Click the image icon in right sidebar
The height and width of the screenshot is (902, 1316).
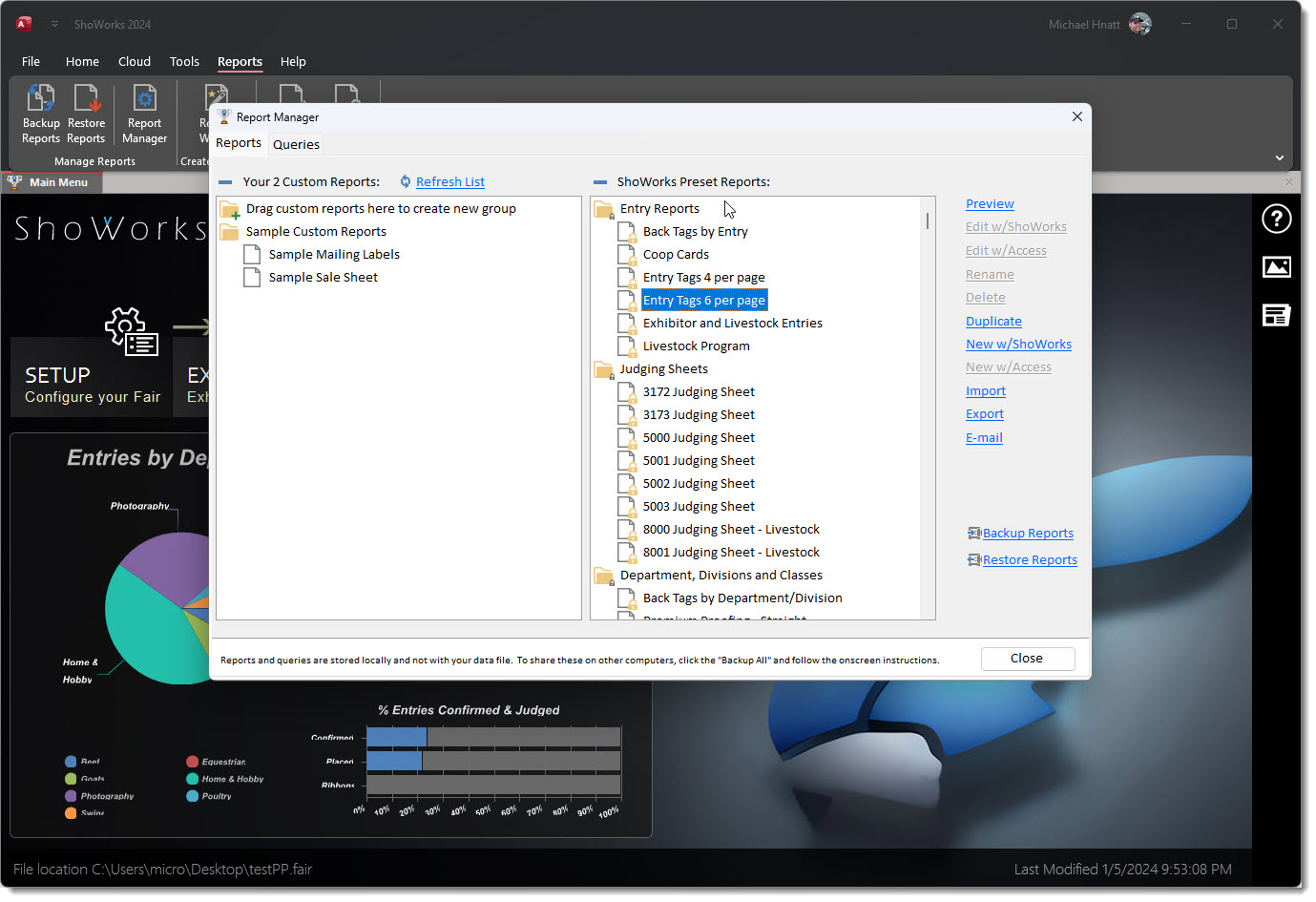[1276, 267]
